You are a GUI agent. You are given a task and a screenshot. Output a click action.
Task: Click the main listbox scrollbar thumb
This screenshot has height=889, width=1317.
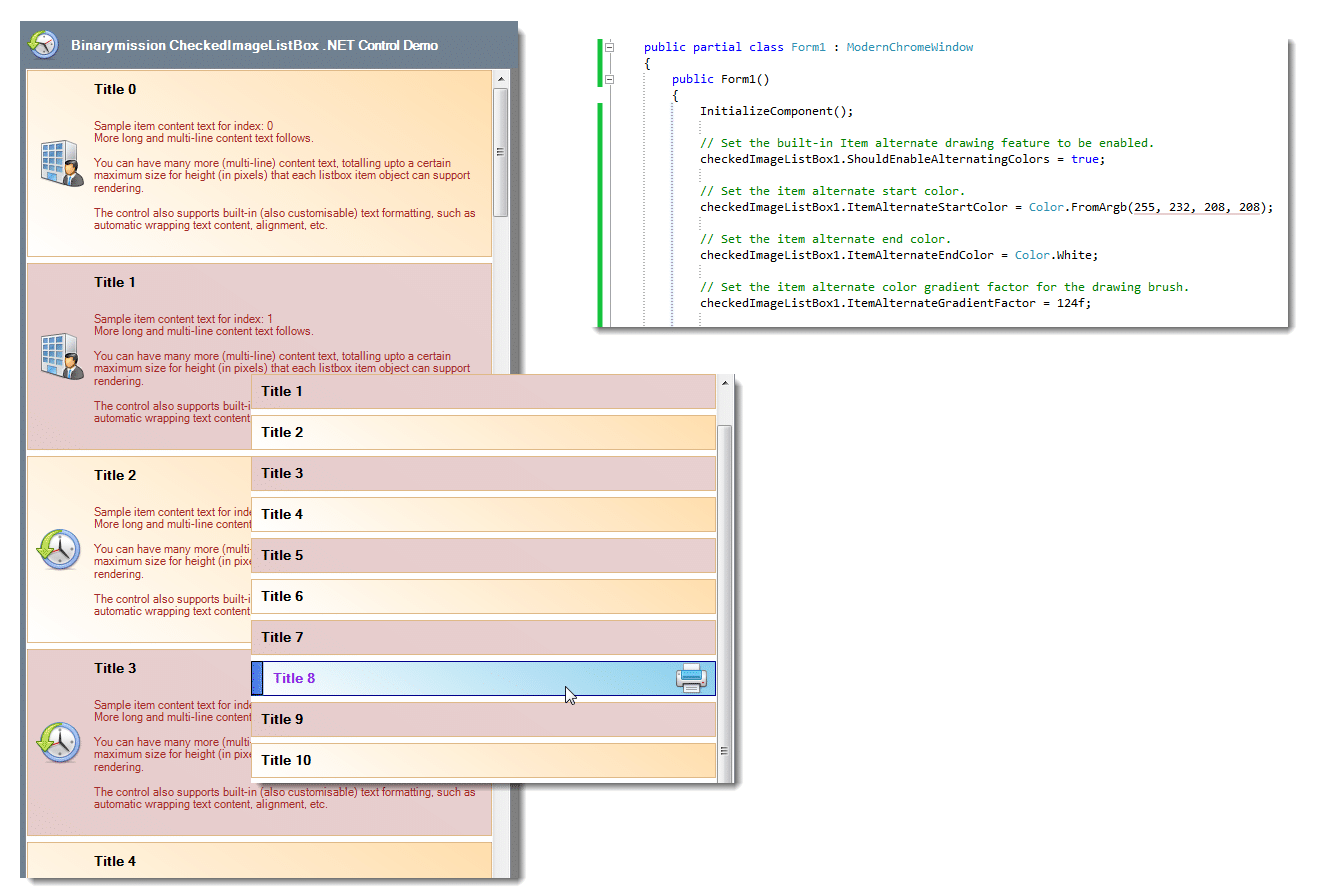point(501,152)
